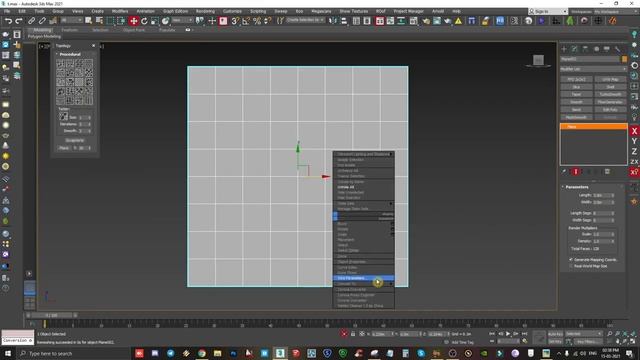
Task: Collapse the Parameters rollout
Action: coord(576,187)
